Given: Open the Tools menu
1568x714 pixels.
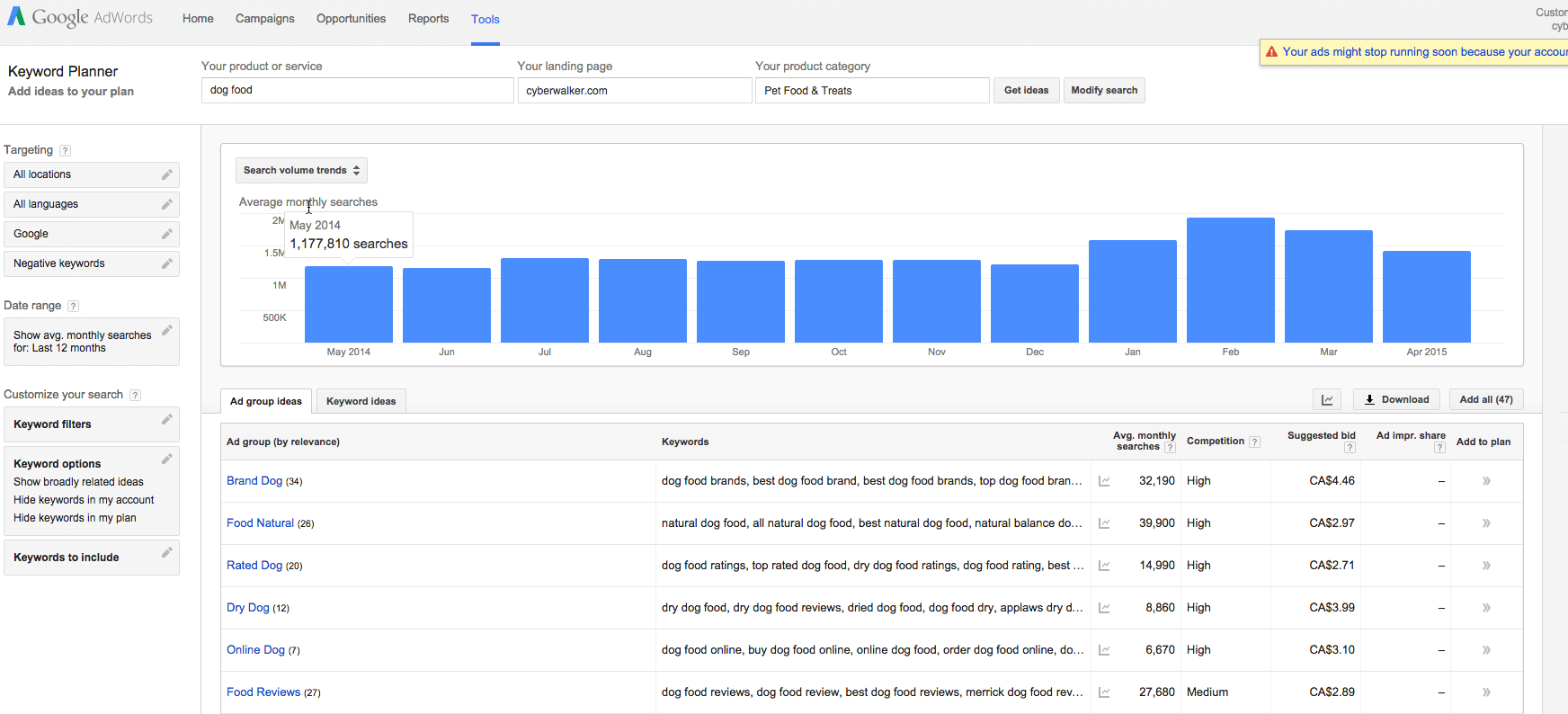Looking at the screenshot, I should click(x=485, y=19).
